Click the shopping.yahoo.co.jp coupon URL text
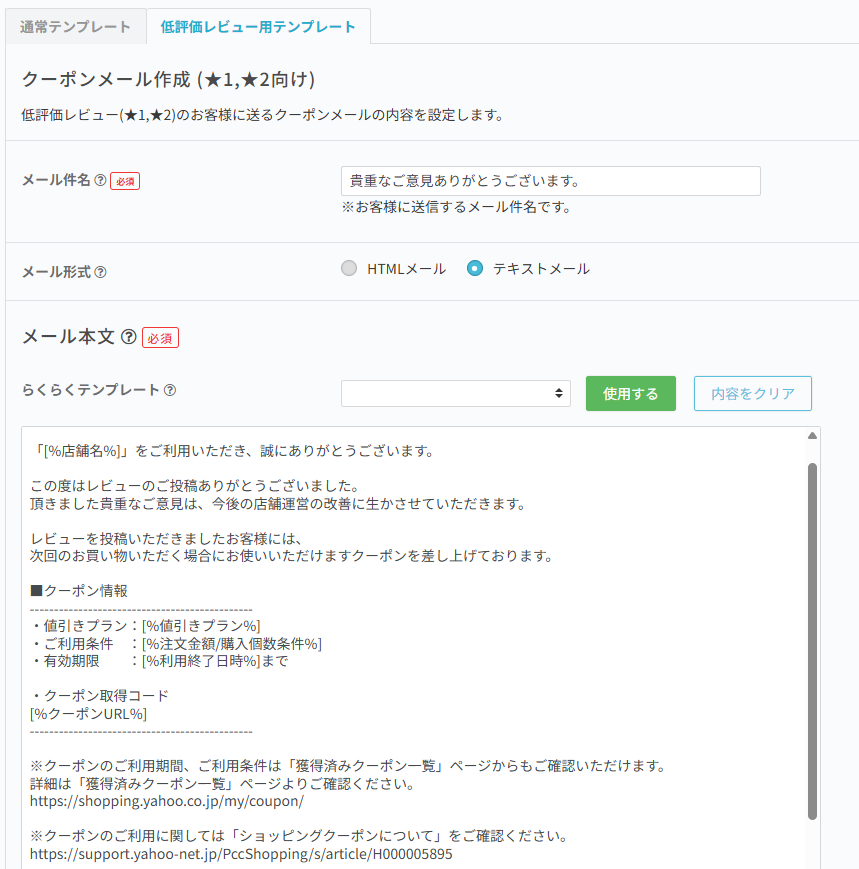This screenshot has width=859, height=869. click(167, 801)
